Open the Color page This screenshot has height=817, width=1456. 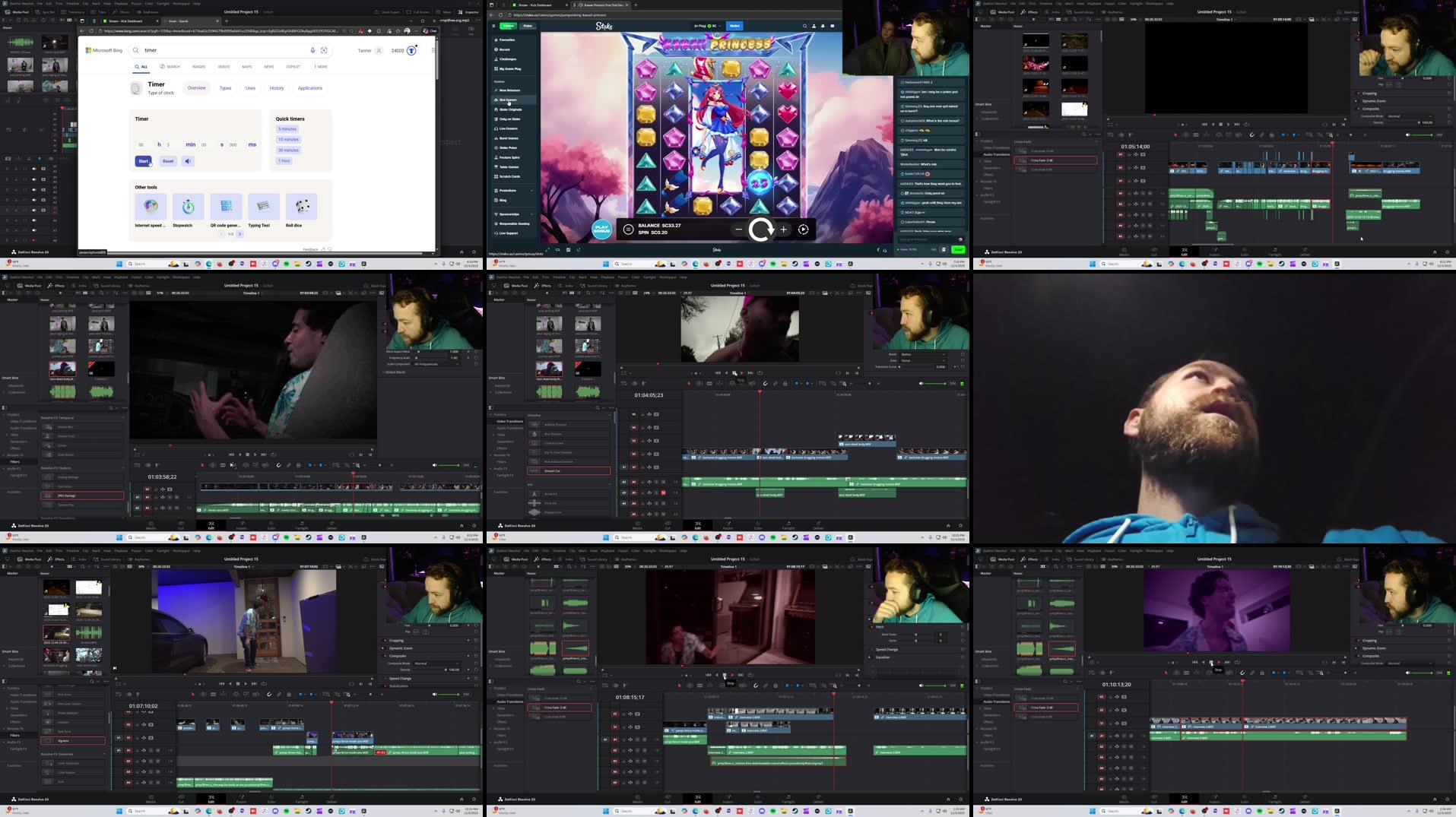[x=271, y=525]
